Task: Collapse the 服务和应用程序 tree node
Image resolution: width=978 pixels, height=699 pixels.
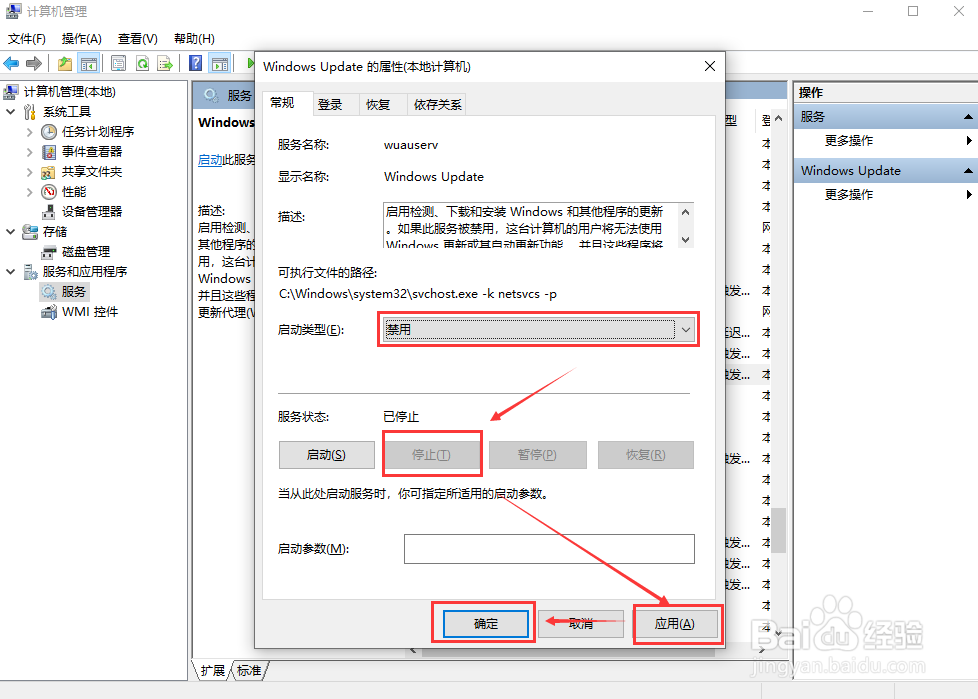Action: click(x=11, y=272)
